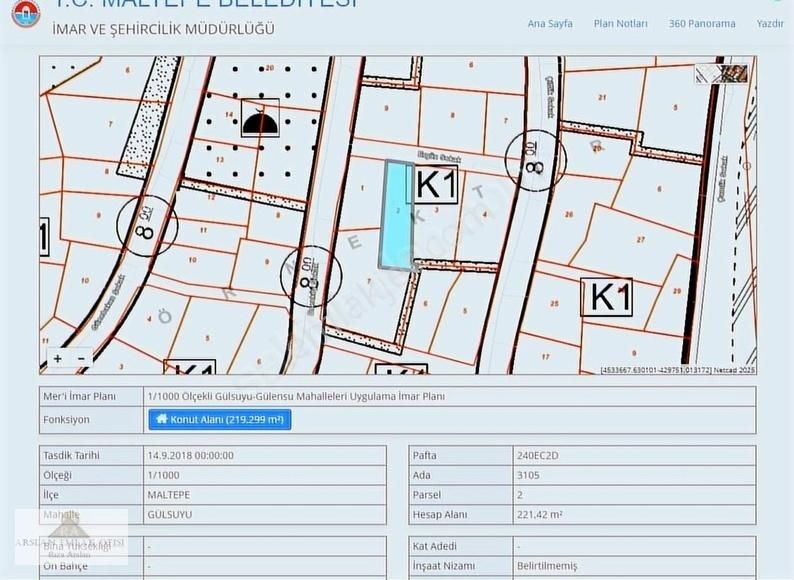Select the İnşaat Nizamı value Belirtilmemiş
794x580 pixels.
coord(547,566)
